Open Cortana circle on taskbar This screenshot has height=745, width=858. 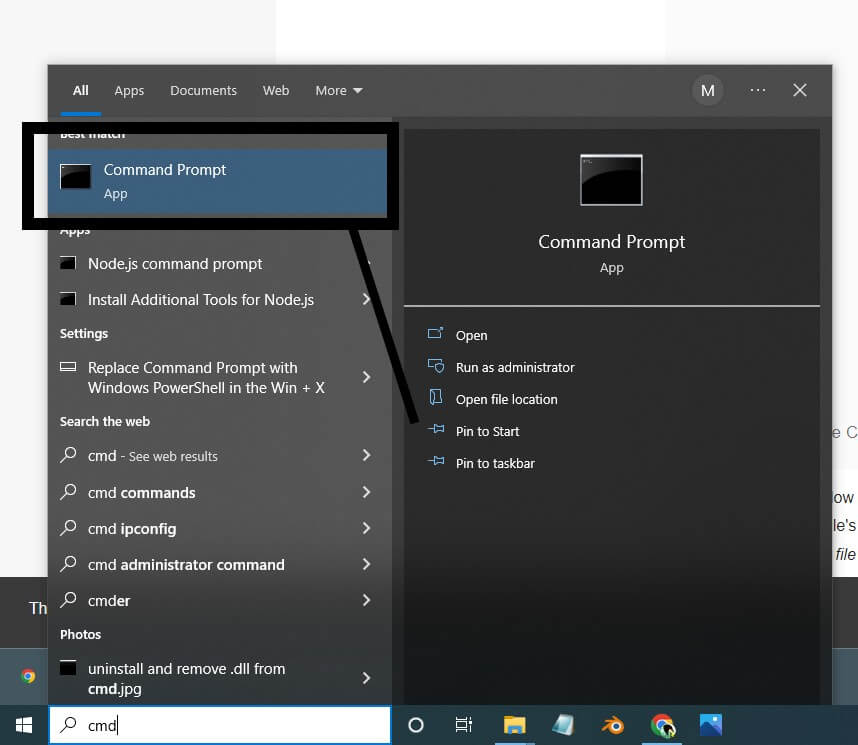(416, 725)
